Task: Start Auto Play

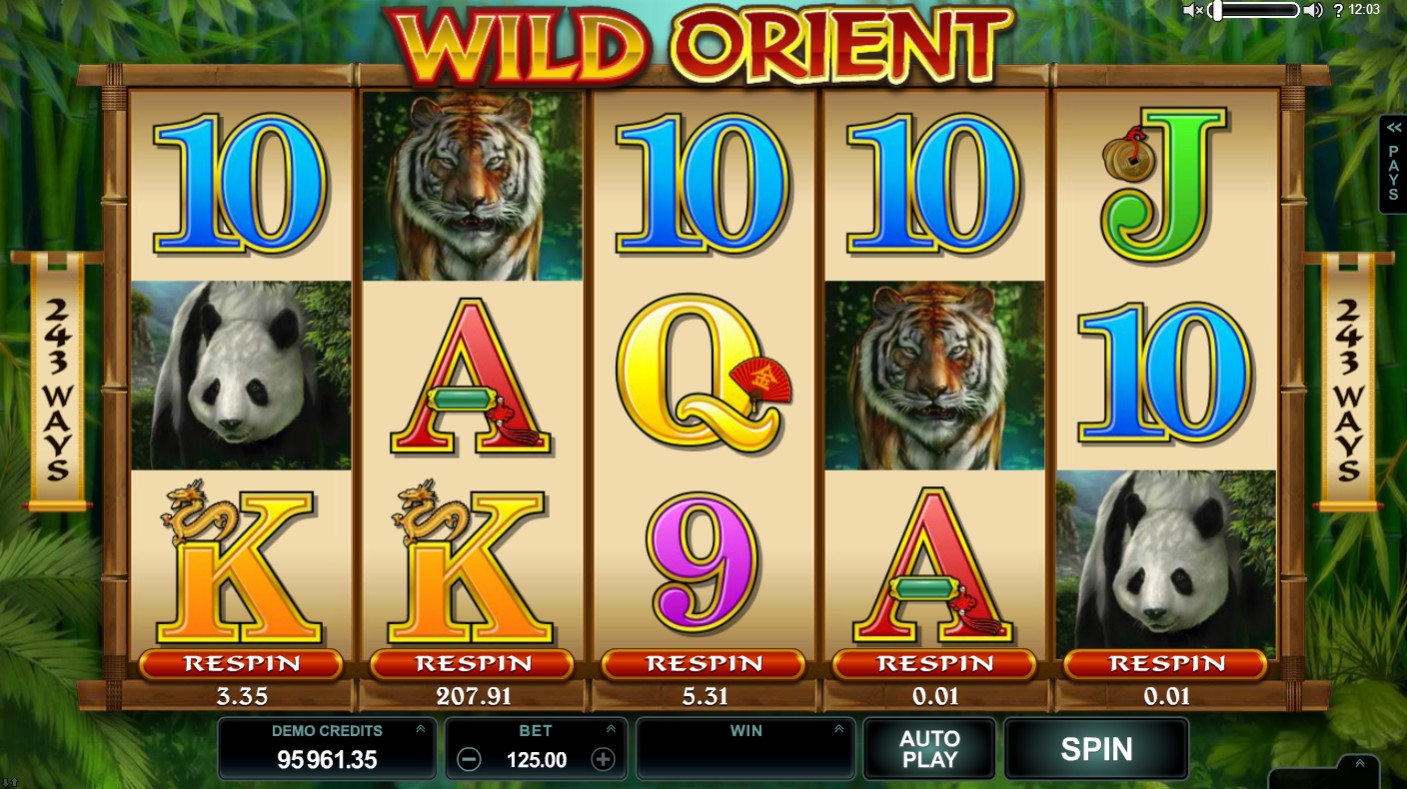Action: [930, 749]
